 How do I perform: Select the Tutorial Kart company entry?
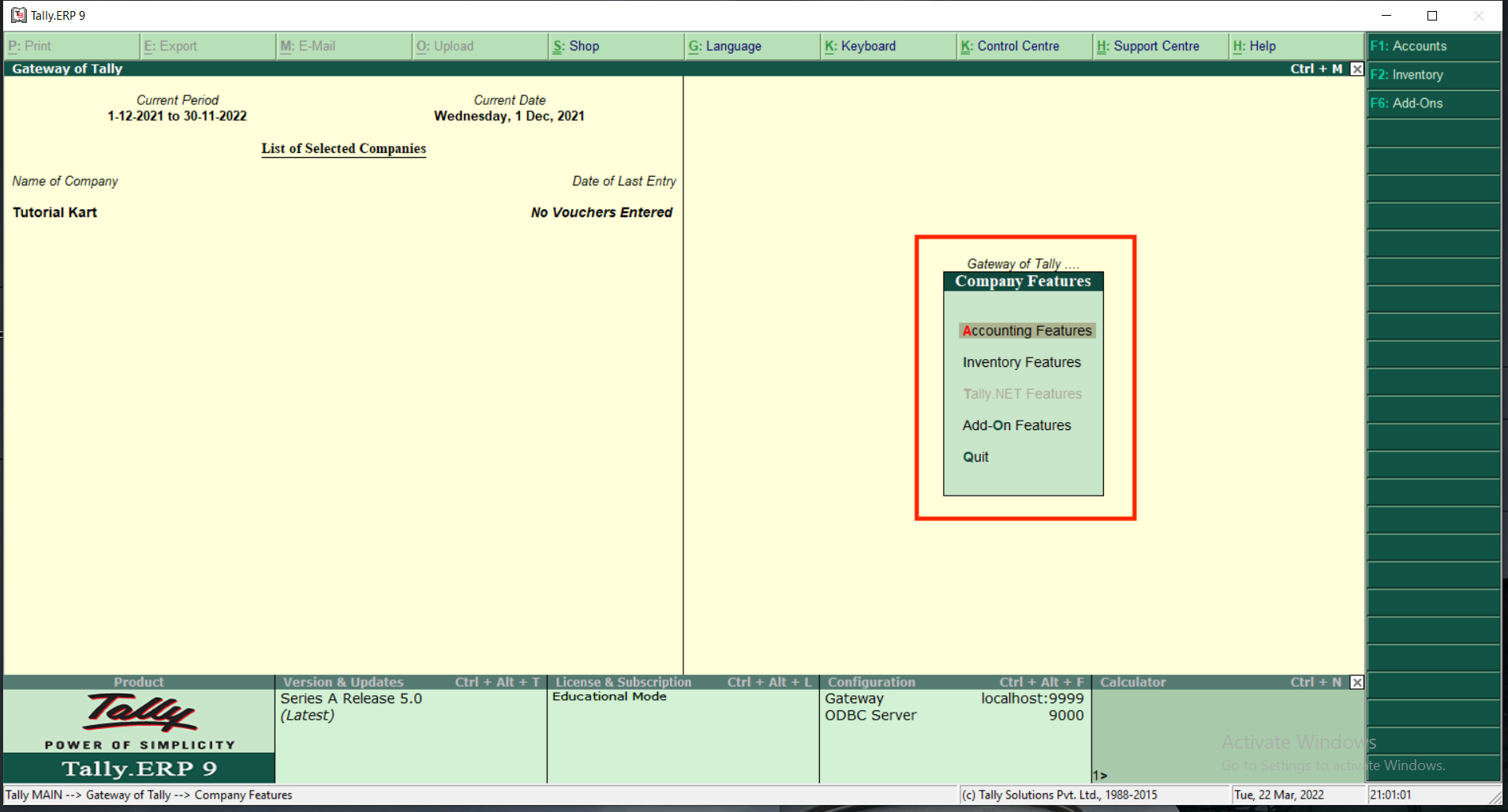pos(54,212)
